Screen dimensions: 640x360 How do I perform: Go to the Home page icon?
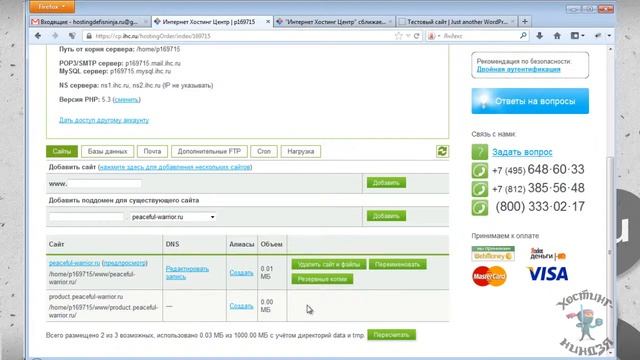pos(557,36)
